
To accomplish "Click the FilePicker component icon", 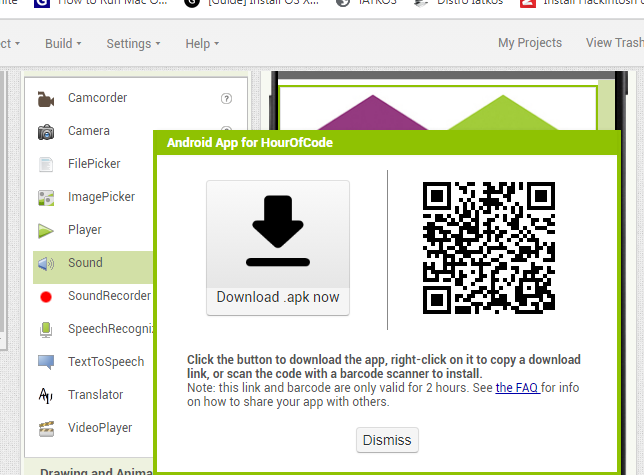I will pyautogui.click(x=45, y=165).
